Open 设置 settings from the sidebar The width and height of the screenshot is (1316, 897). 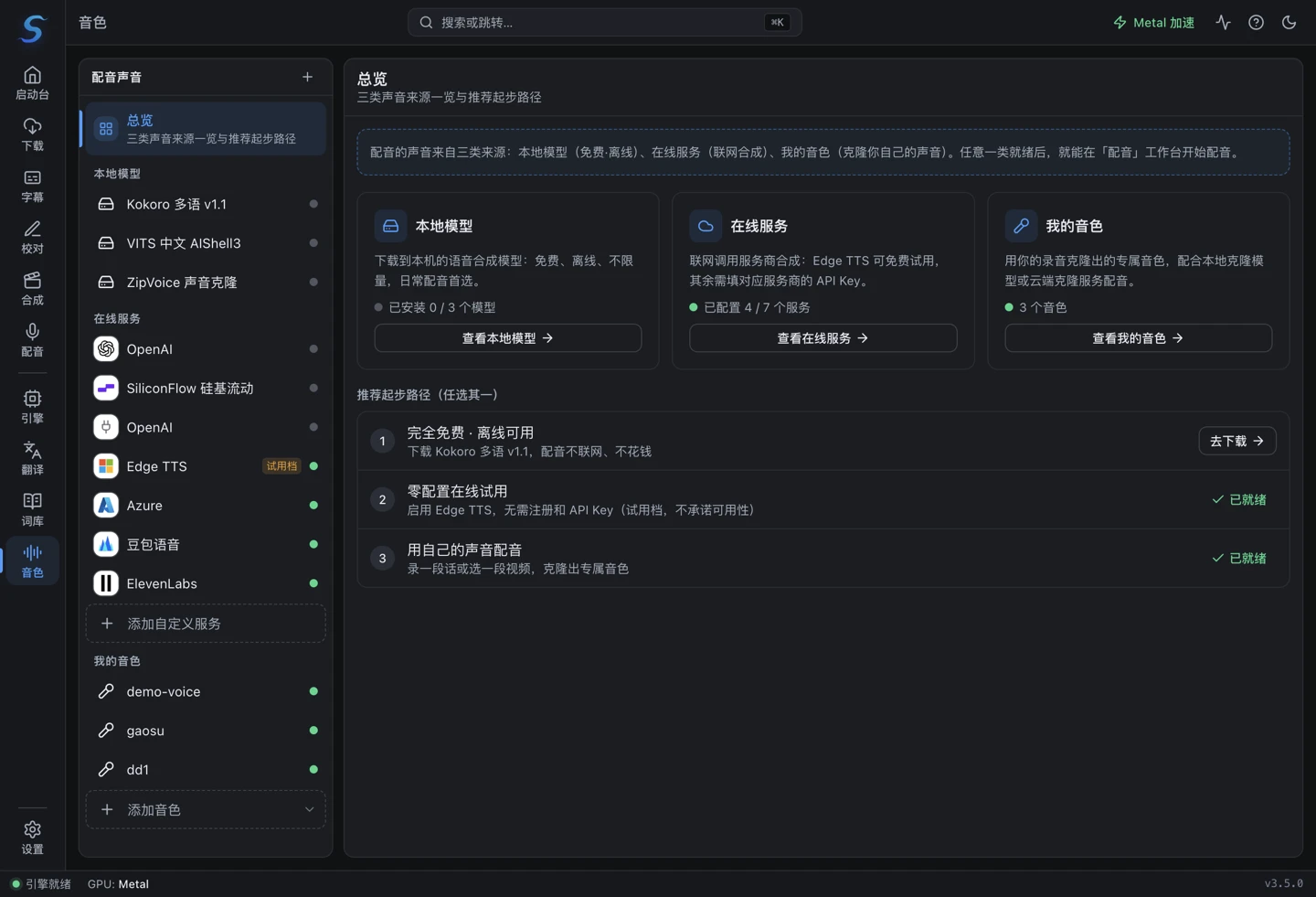click(x=32, y=838)
